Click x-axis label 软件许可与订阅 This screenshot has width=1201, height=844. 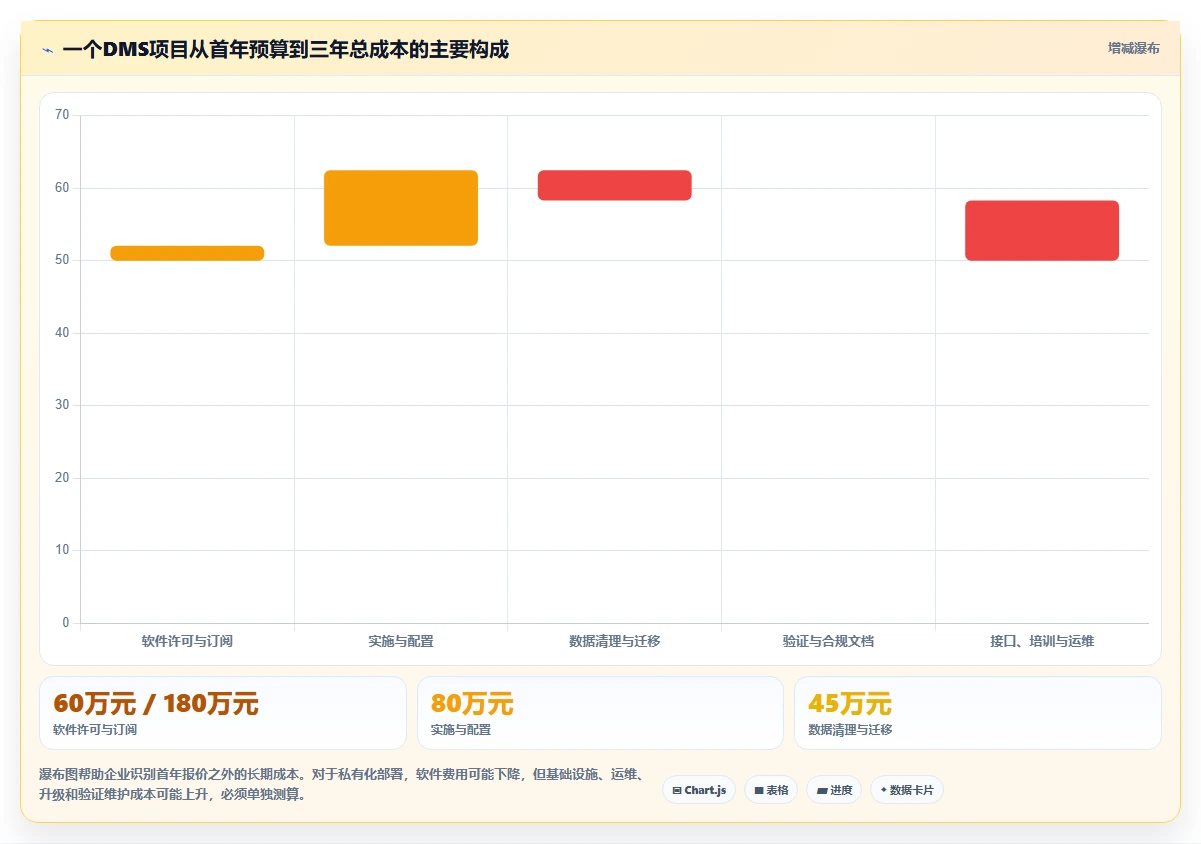tap(187, 641)
